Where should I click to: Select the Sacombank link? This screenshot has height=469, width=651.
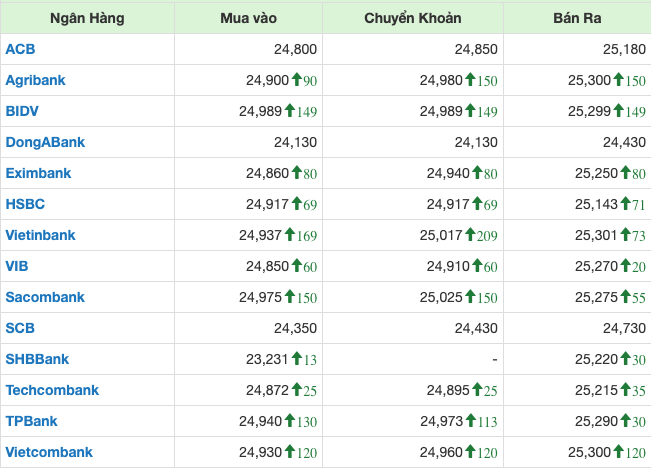[x=45, y=297]
